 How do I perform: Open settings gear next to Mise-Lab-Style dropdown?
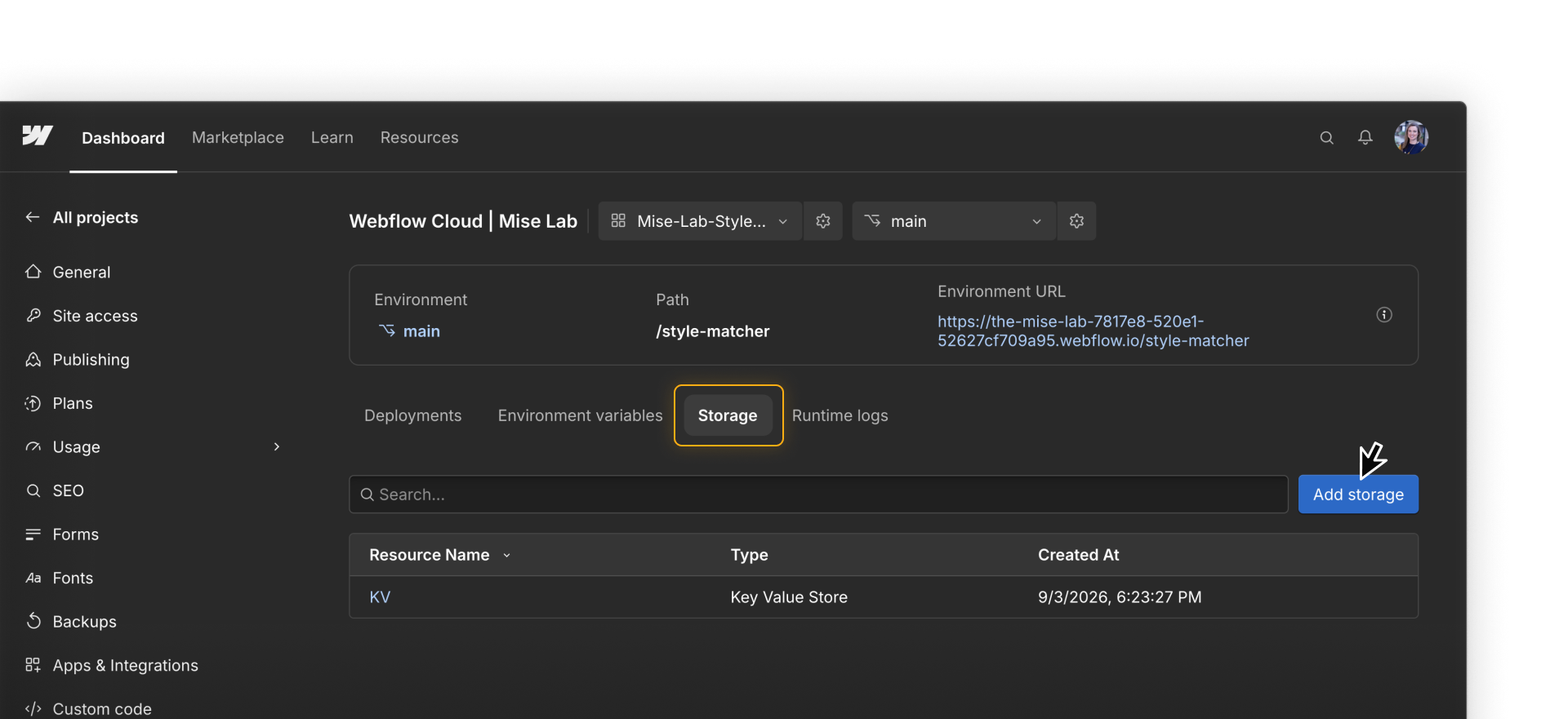click(x=822, y=221)
